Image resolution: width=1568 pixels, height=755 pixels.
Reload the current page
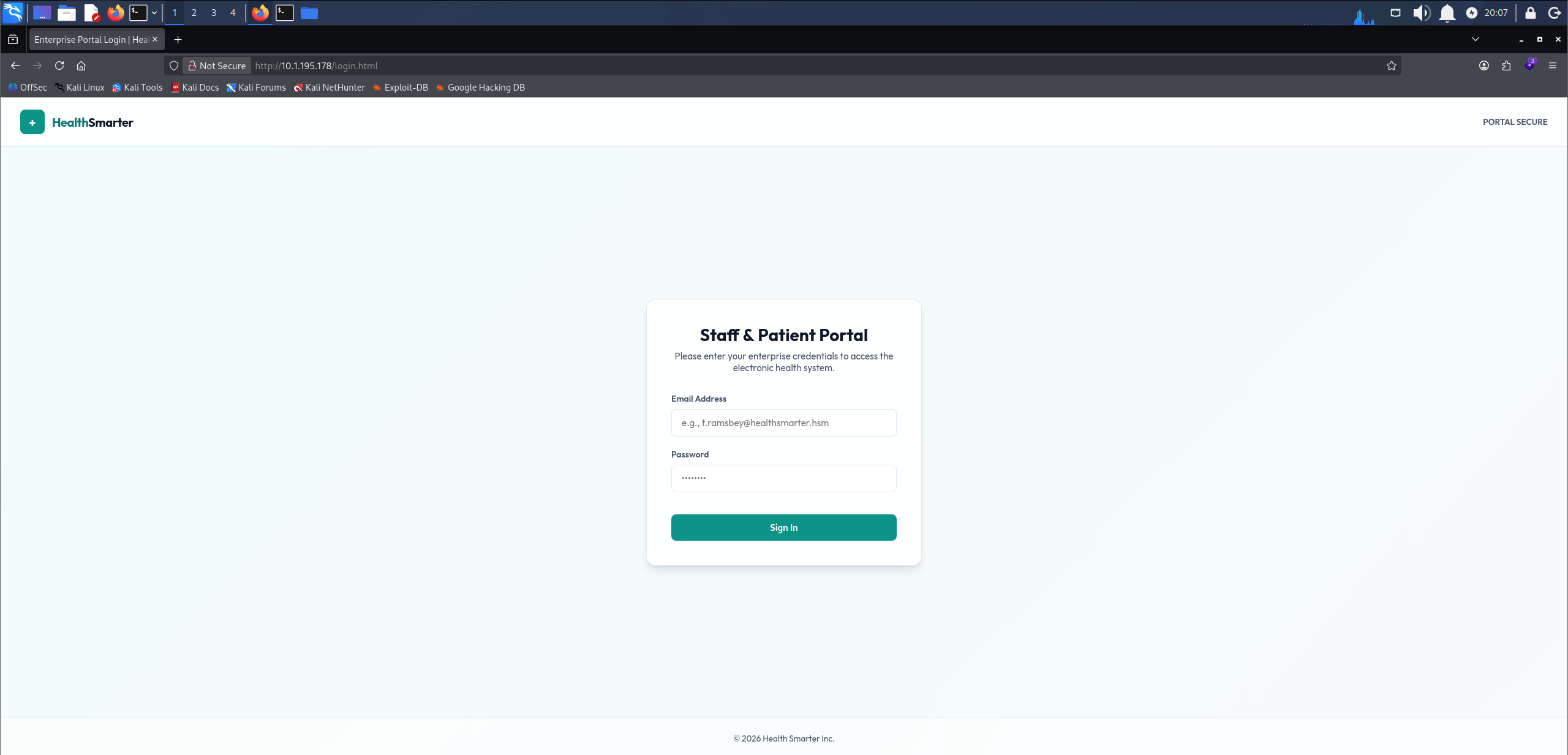(59, 66)
